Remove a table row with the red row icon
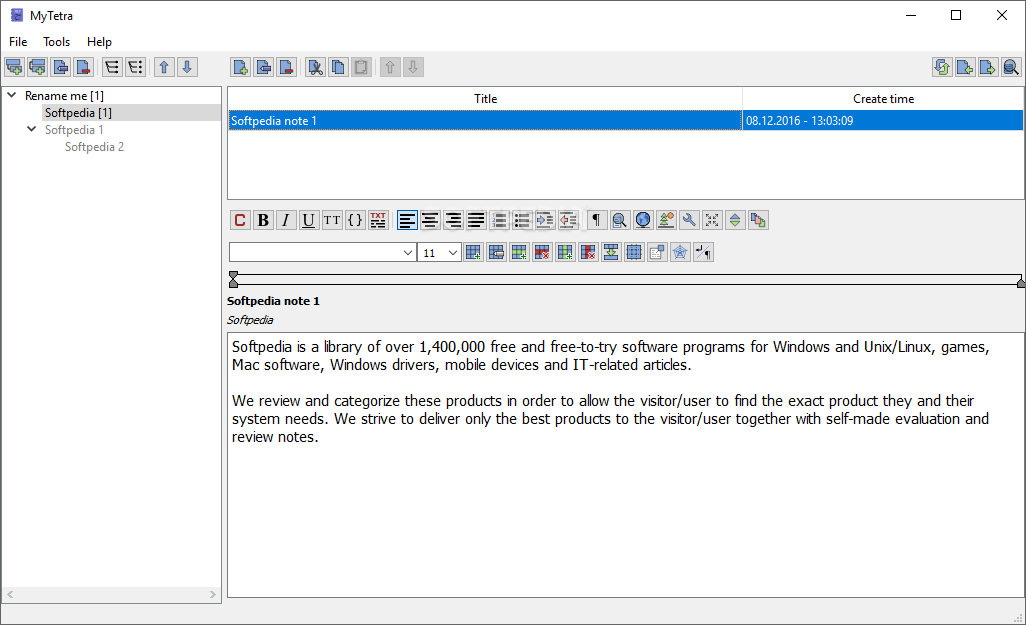 542,253
